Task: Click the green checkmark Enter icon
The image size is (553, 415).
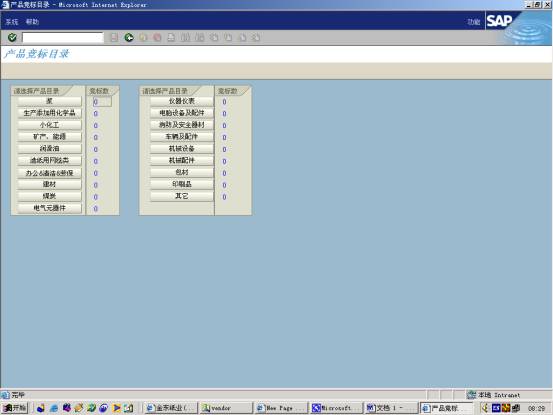Action: [x=12, y=37]
